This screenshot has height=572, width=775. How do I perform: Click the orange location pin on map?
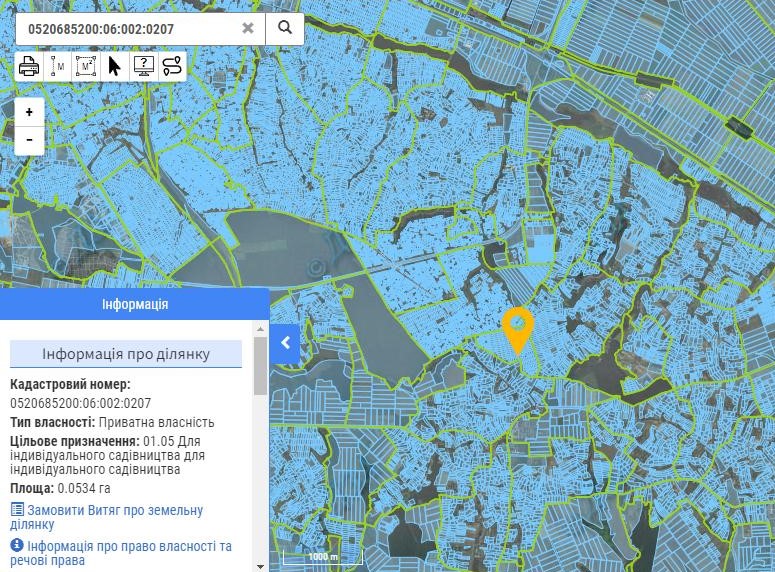tap(517, 328)
